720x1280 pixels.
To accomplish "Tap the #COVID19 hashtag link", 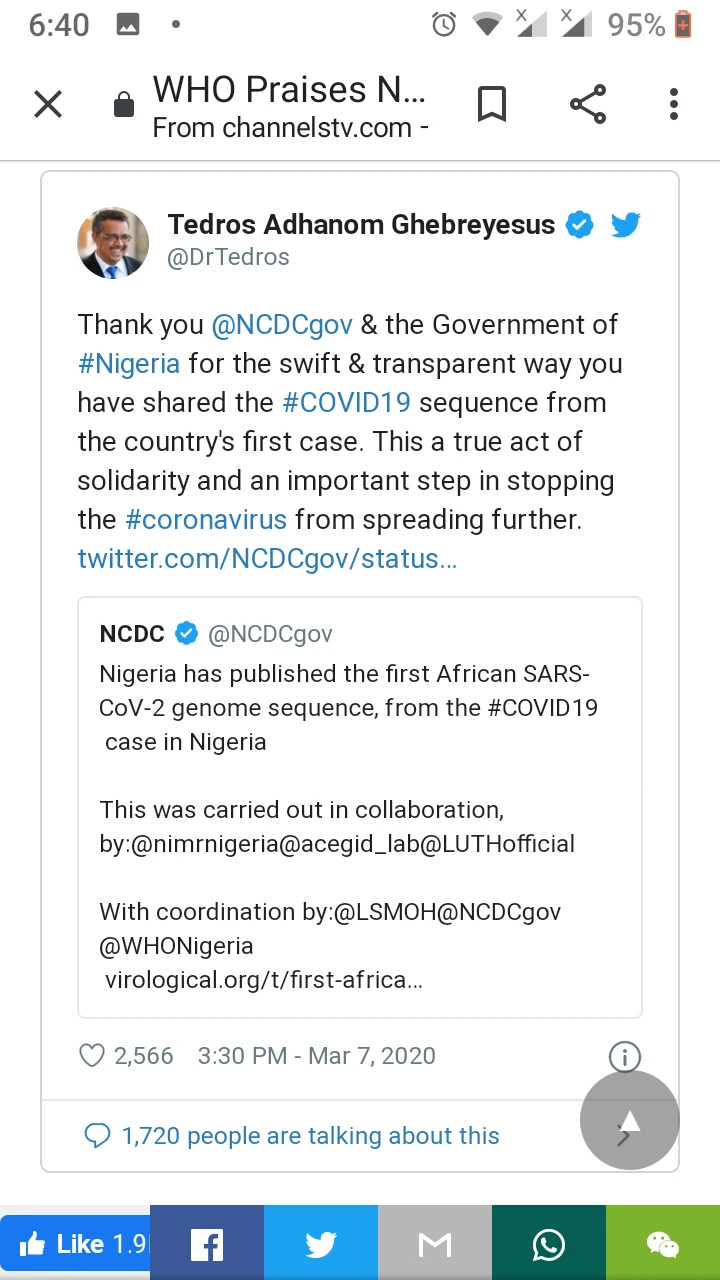I will [347, 403].
